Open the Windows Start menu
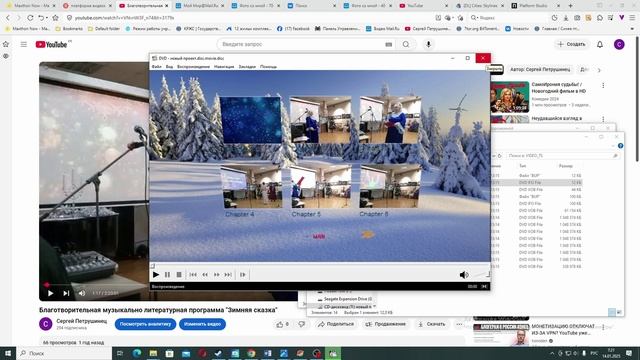640x360 pixels. pyautogui.click(x=8, y=353)
